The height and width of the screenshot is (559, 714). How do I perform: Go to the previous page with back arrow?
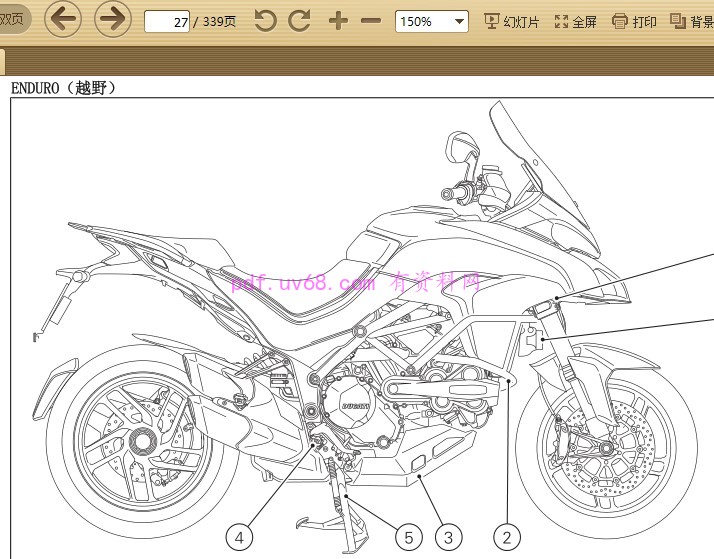point(63,19)
